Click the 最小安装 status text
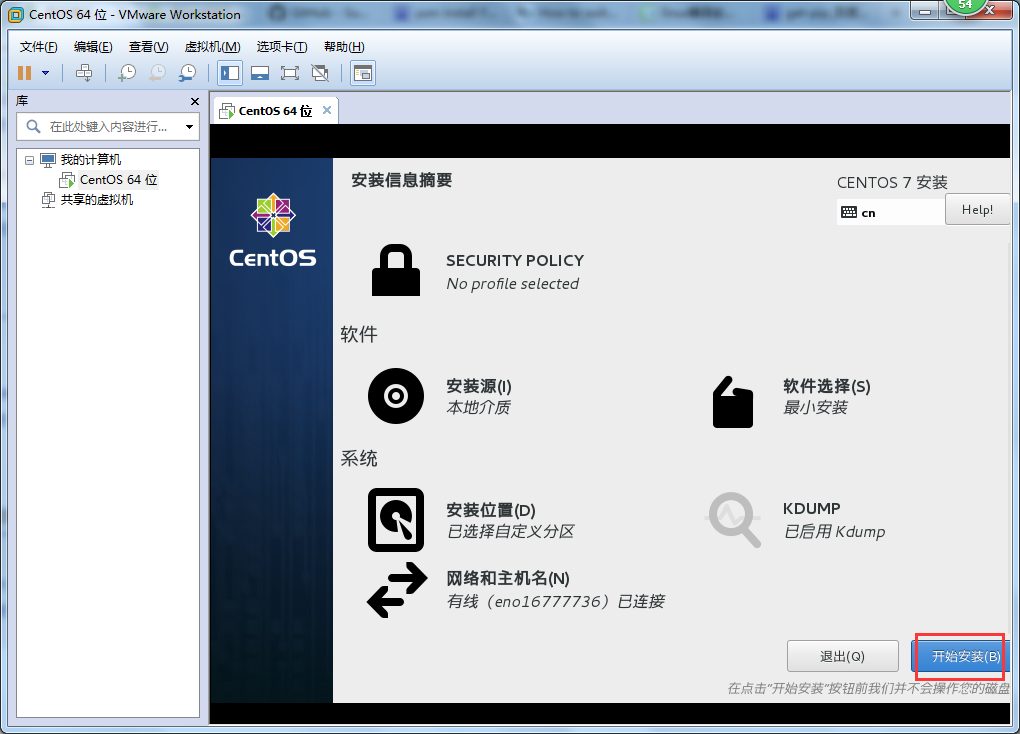This screenshot has width=1020, height=734. (x=815, y=407)
